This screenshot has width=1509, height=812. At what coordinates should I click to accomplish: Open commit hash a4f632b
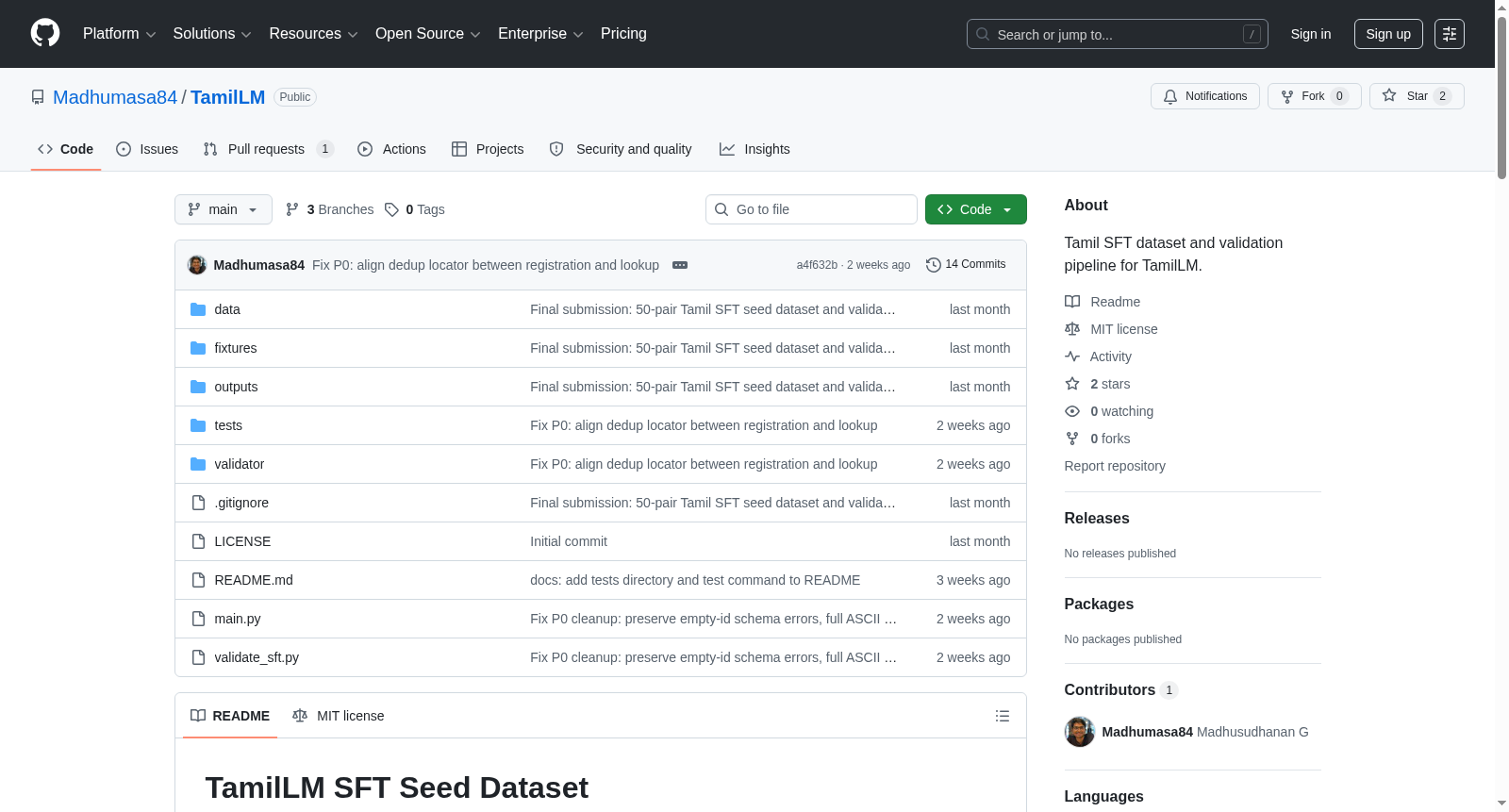point(817,265)
